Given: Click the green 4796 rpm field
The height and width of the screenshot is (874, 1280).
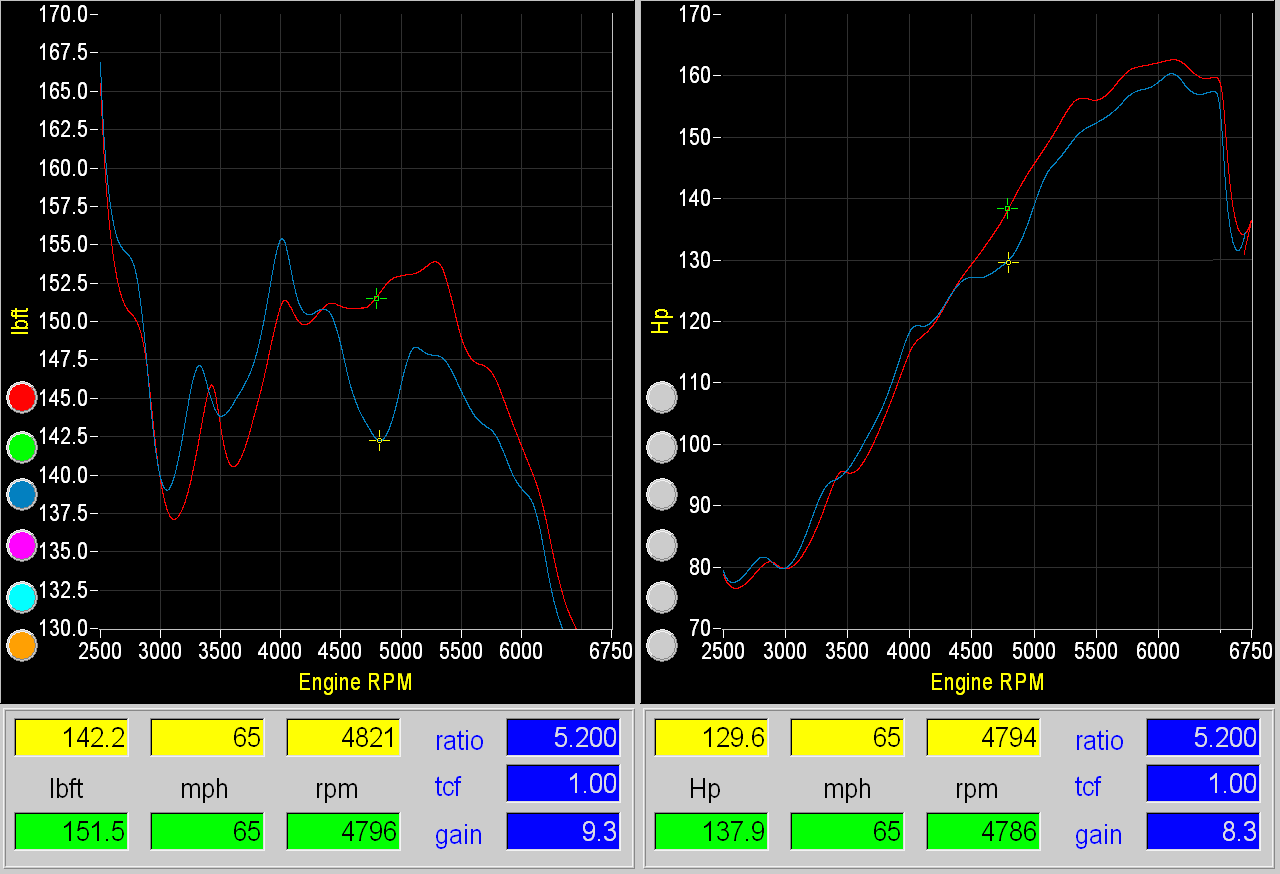Looking at the screenshot, I should pos(343,831).
